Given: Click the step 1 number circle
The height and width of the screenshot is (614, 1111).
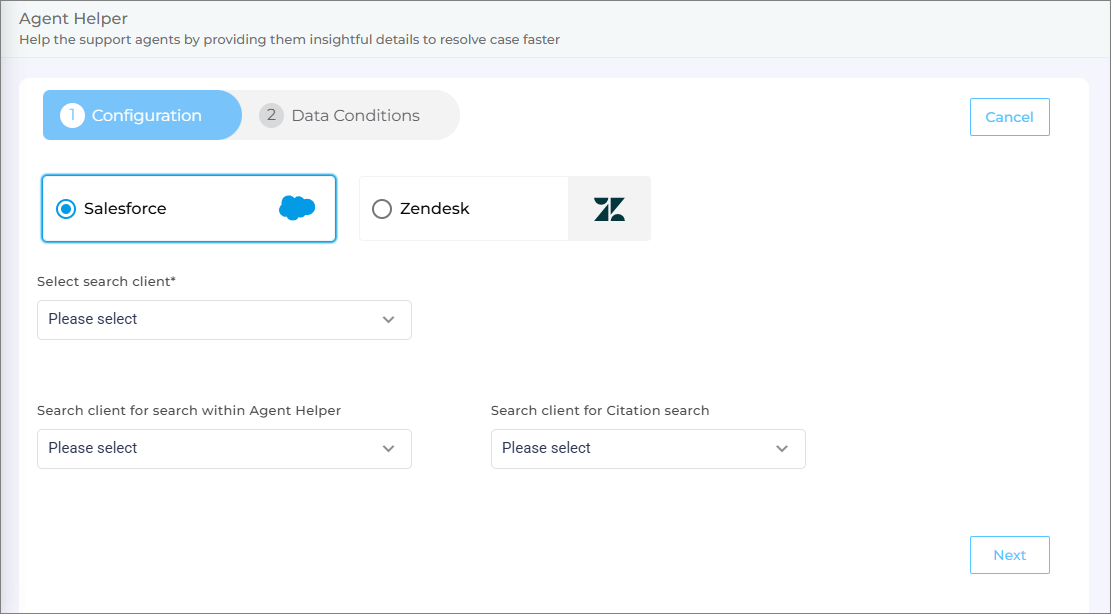Looking at the screenshot, I should 72,115.
